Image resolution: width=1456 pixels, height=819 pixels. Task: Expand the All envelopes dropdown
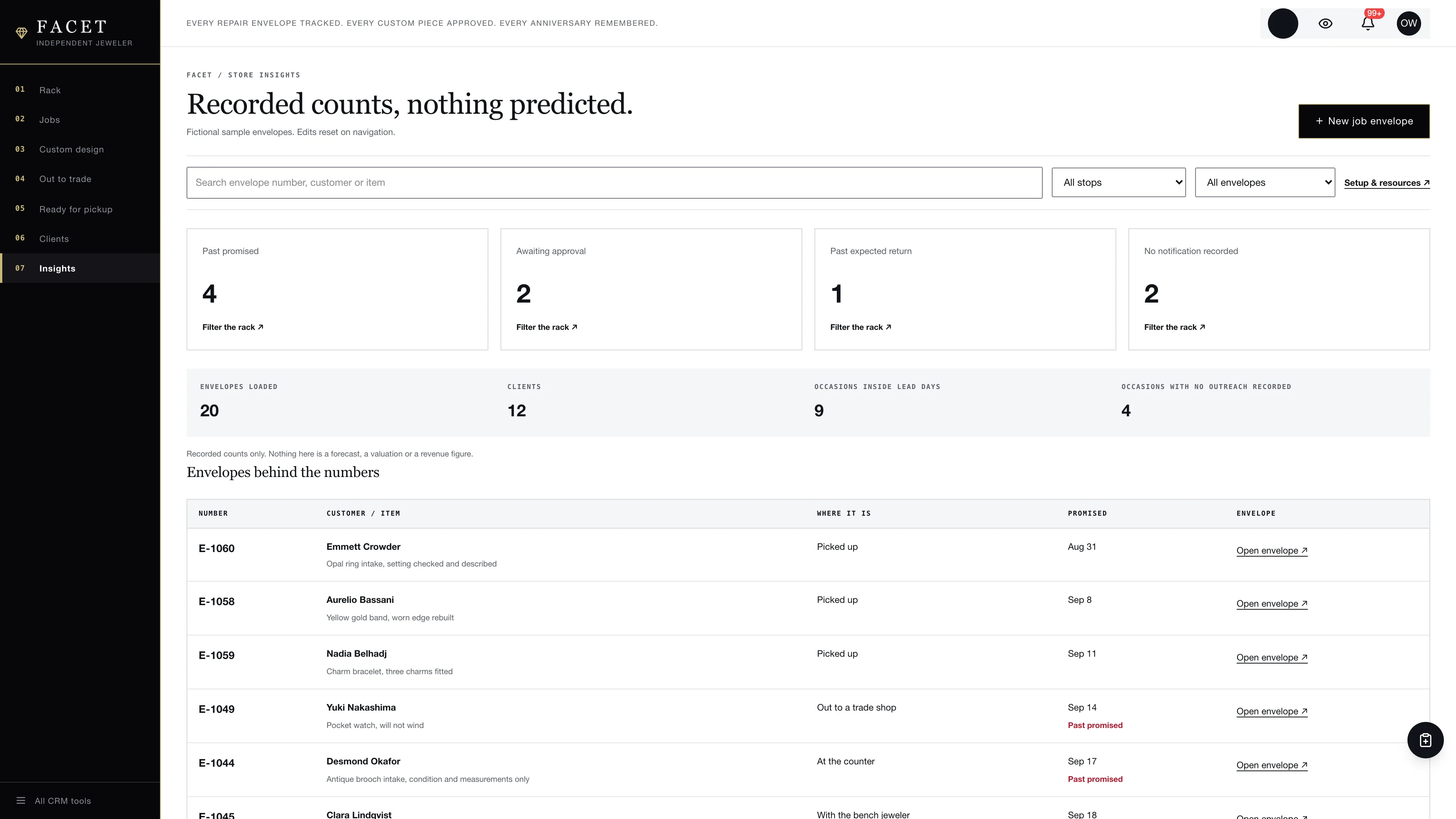tap(1265, 182)
